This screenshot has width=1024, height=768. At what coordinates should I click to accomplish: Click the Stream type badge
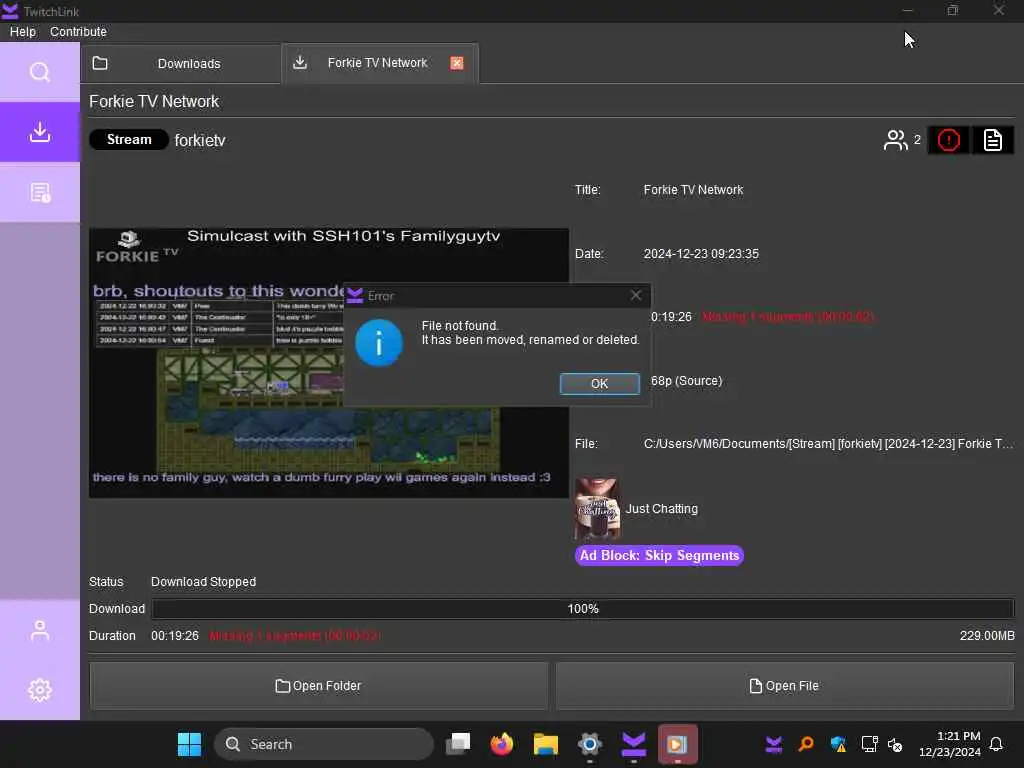point(129,140)
